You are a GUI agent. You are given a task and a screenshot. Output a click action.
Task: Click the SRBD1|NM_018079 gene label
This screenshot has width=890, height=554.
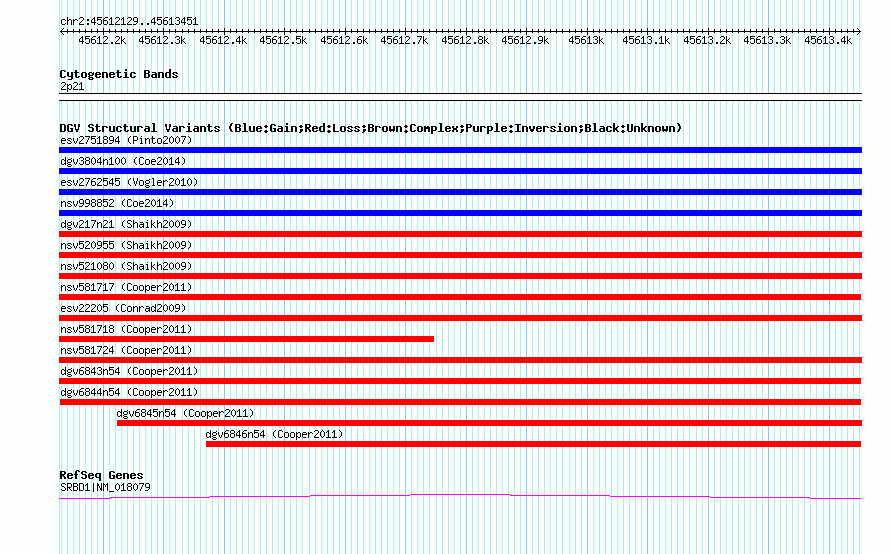105,488
